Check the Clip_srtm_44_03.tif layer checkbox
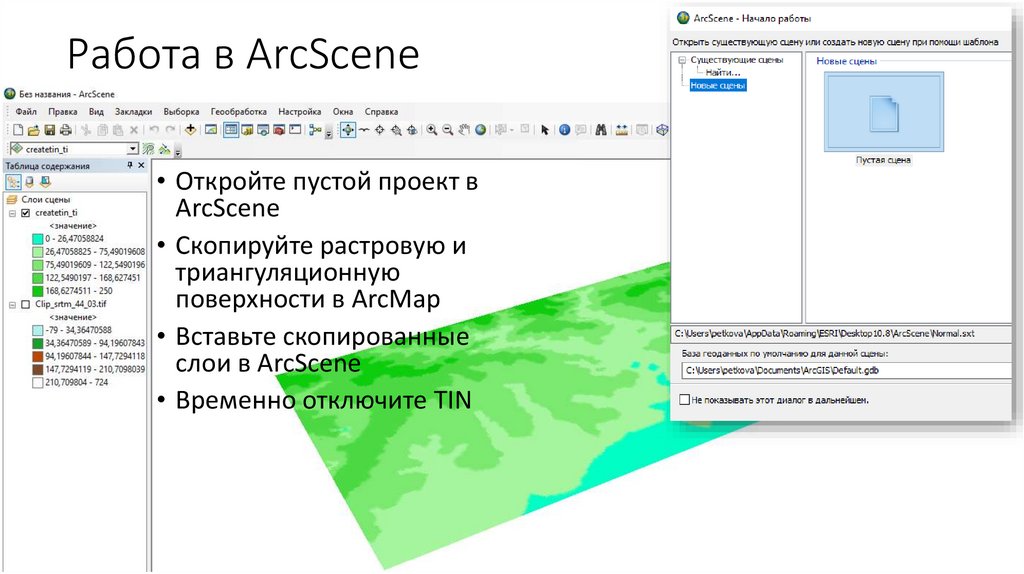This screenshot has height=574, width=1024. pyautogui.click(x=25, y=304)
